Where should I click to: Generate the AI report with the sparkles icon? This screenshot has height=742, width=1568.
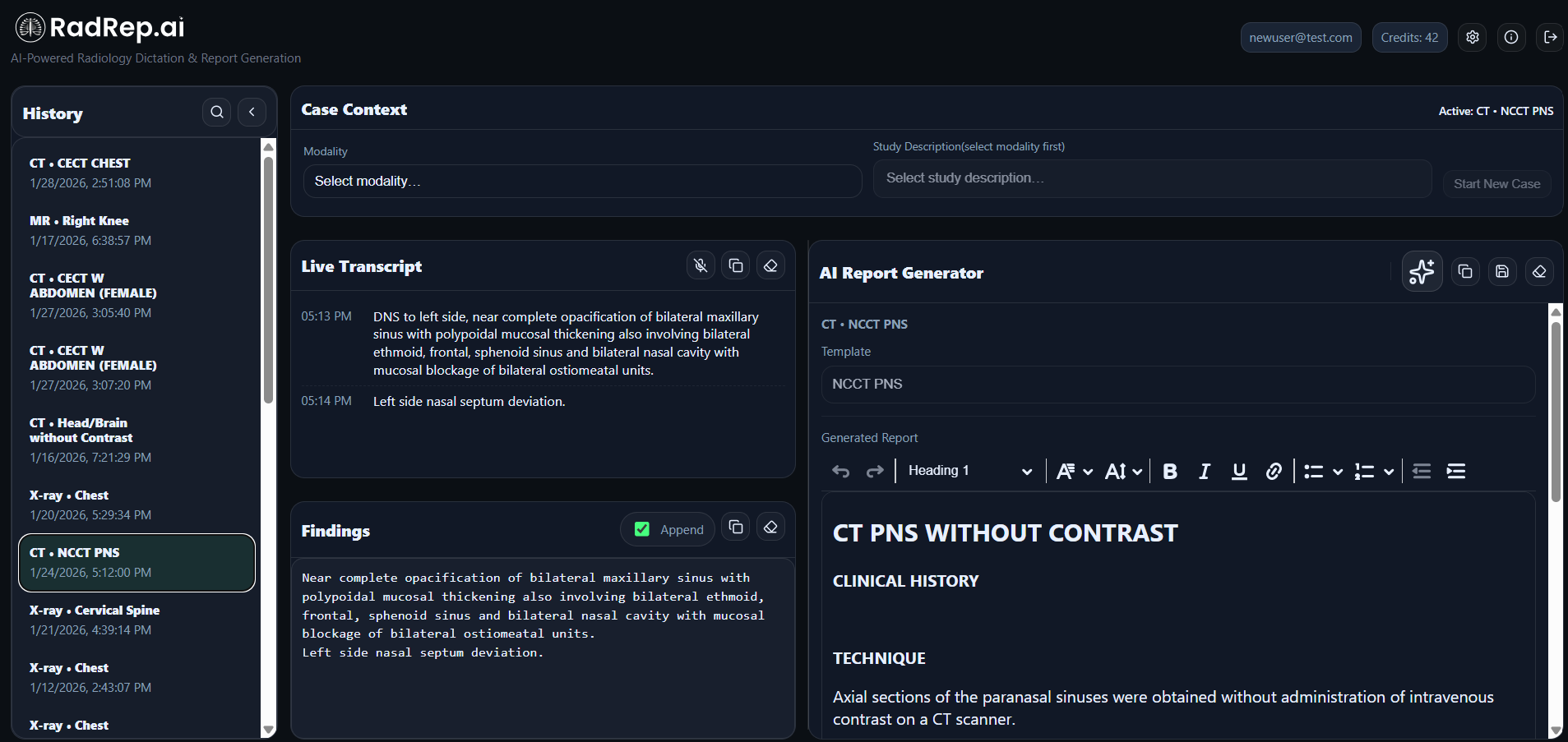click(x=1422, y=271)
